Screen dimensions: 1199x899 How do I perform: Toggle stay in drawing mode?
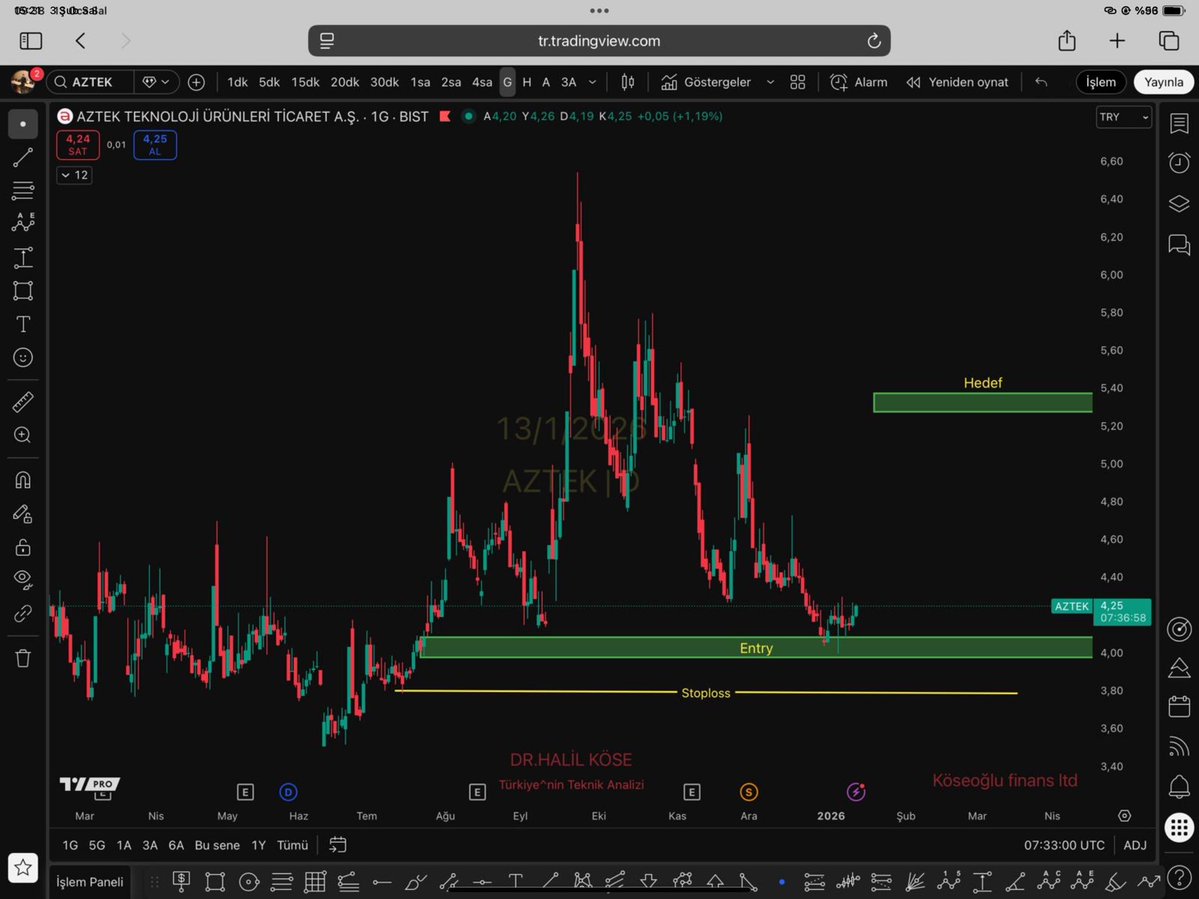tap(23, 514)
